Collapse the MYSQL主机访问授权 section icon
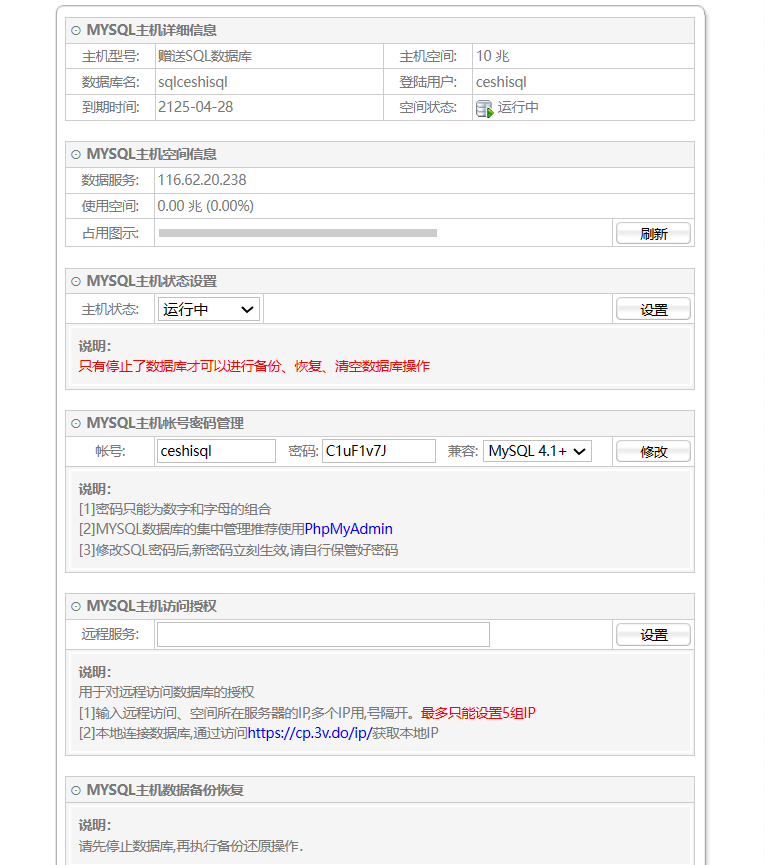This screenshot has height=865, width=765. (x=76, y=607)
